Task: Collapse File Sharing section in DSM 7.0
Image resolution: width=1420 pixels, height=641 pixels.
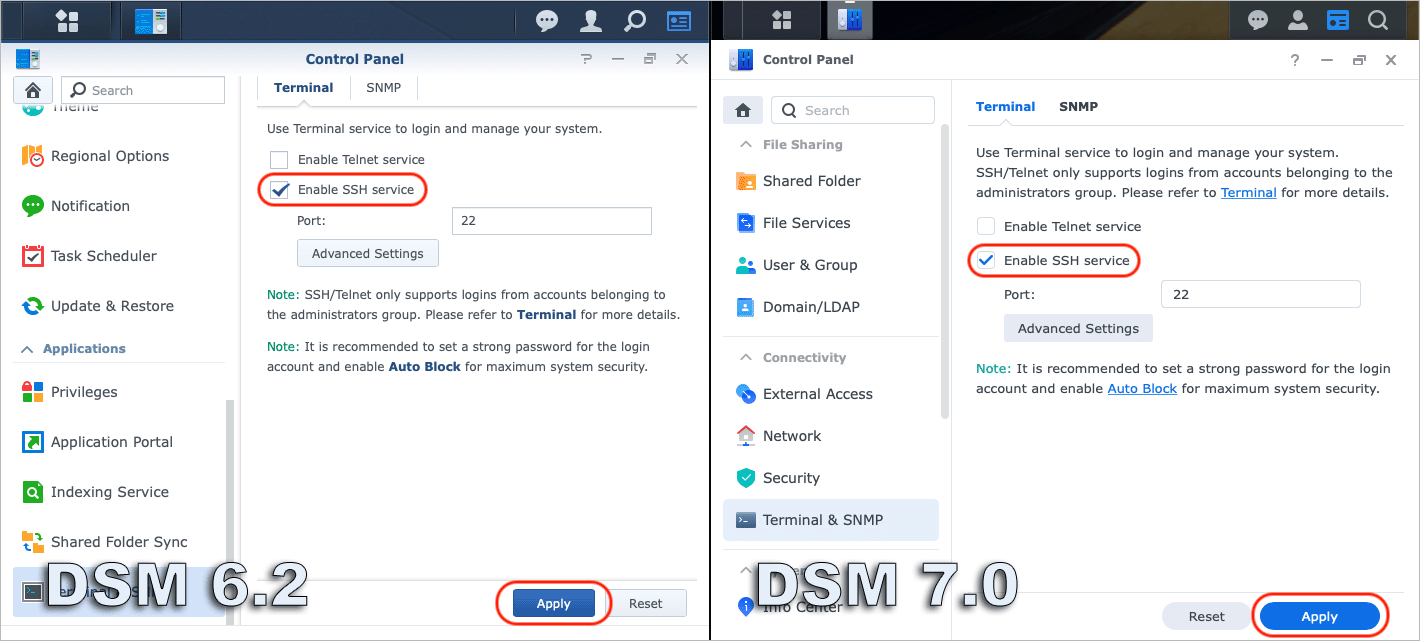Action: click(x=745, y=145)
